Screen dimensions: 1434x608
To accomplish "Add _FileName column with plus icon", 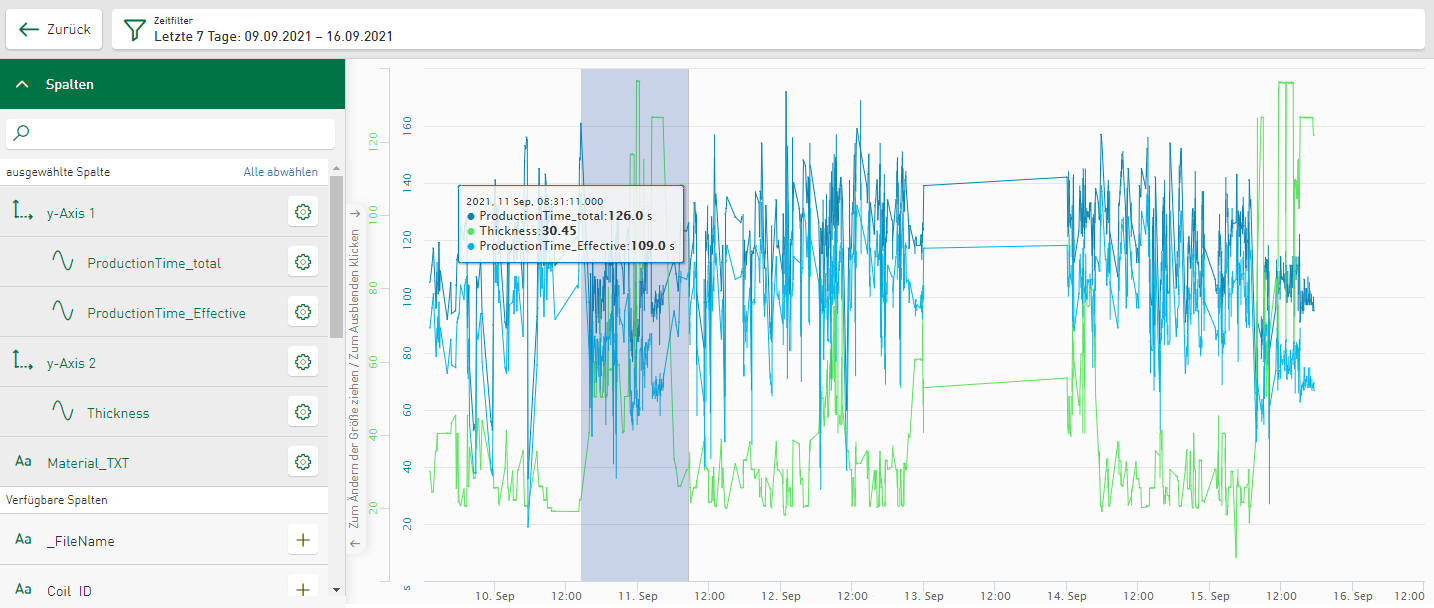I will 303,540.
